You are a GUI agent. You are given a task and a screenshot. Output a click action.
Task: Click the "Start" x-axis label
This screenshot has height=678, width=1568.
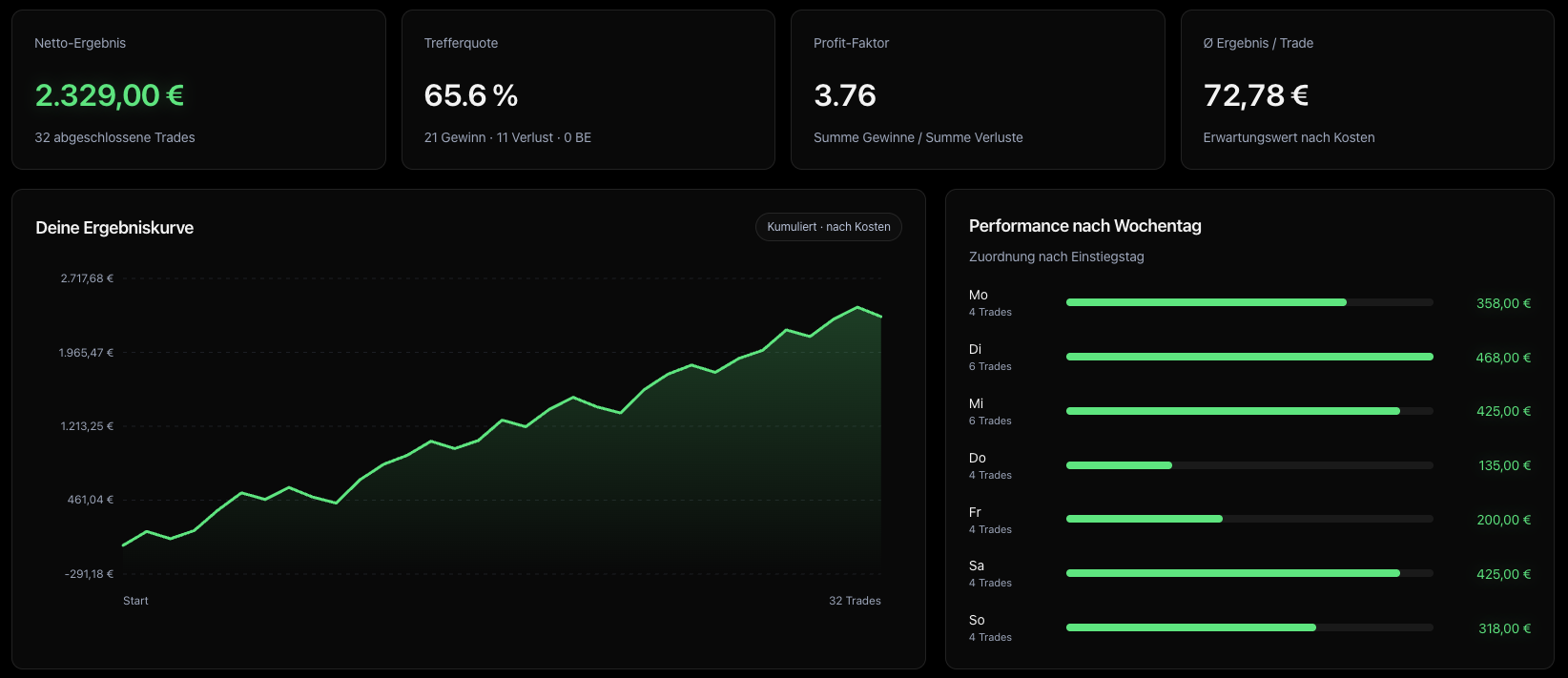tap(135, 601)
